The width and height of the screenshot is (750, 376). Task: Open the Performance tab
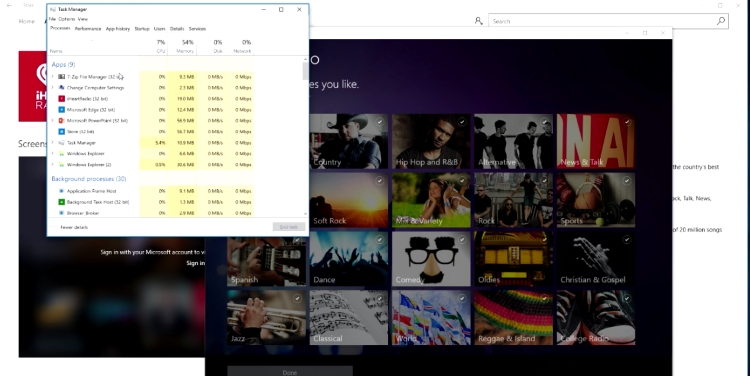tap(88, 29)
